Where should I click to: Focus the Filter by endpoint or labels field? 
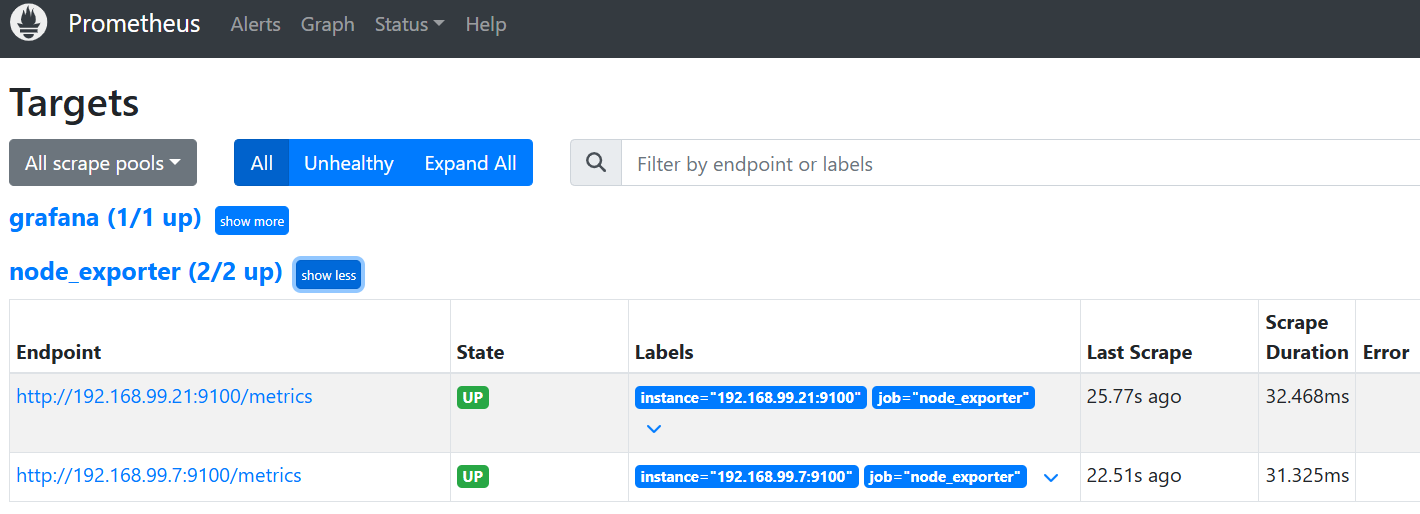1021,163
